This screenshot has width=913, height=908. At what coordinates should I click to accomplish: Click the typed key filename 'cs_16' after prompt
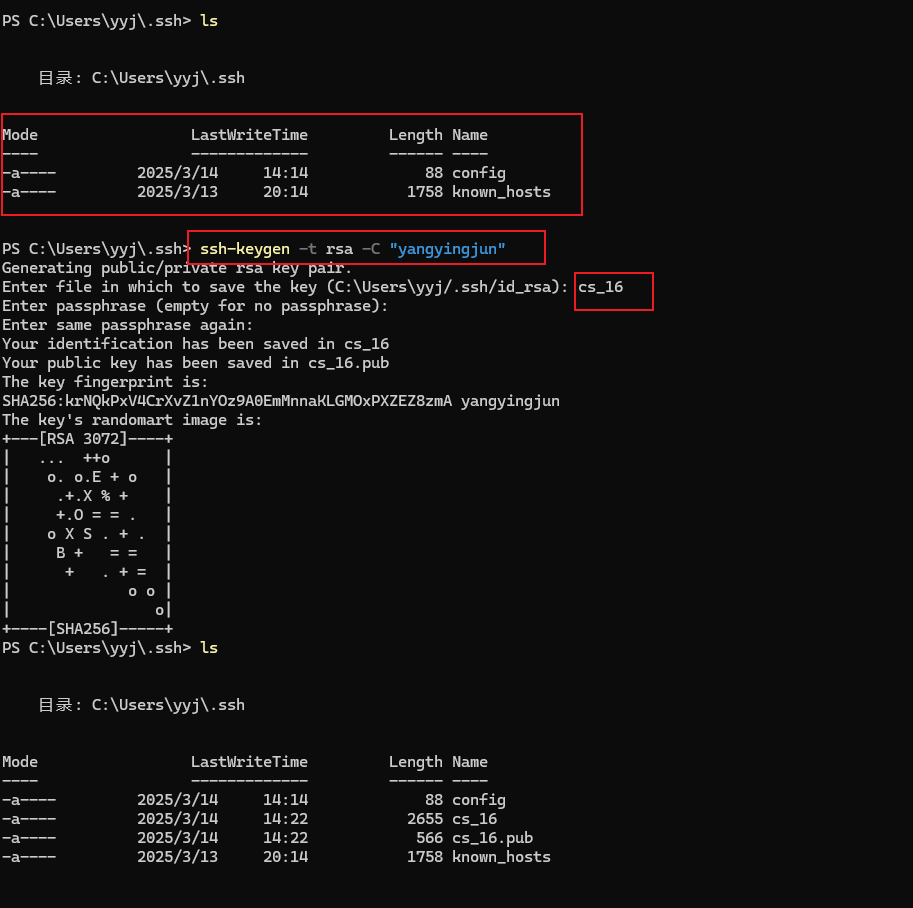pos(600,287)
